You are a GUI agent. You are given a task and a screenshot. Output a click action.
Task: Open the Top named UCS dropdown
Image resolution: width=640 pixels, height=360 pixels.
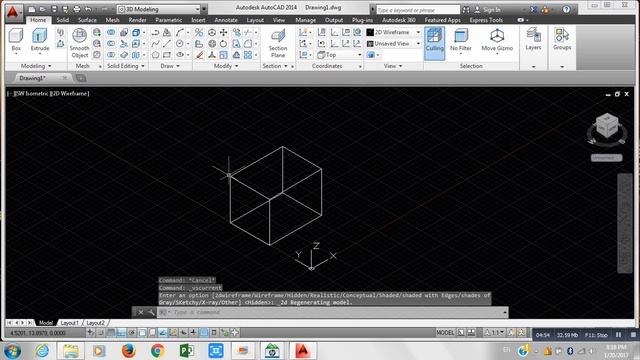pyautogui.click(x=340, y=55)
